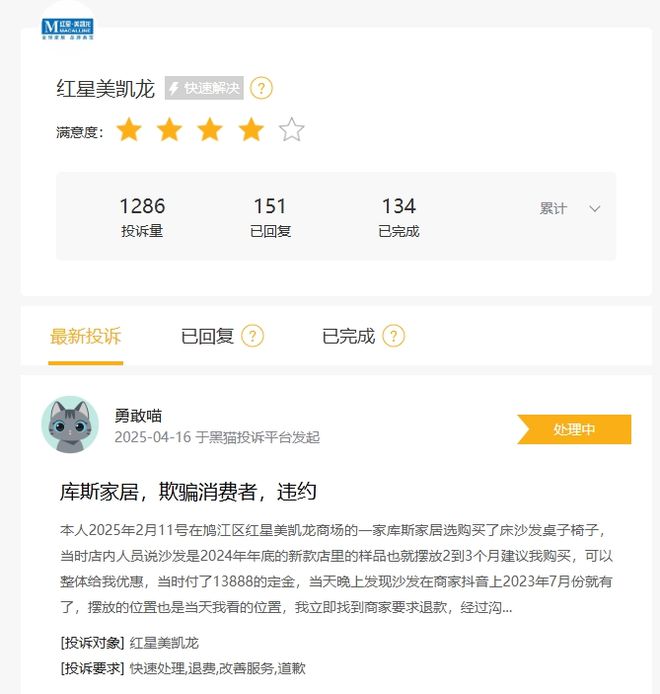Open help icon beside 快速解决 badge
The image size is (660, 694).
tap(261, 88)
